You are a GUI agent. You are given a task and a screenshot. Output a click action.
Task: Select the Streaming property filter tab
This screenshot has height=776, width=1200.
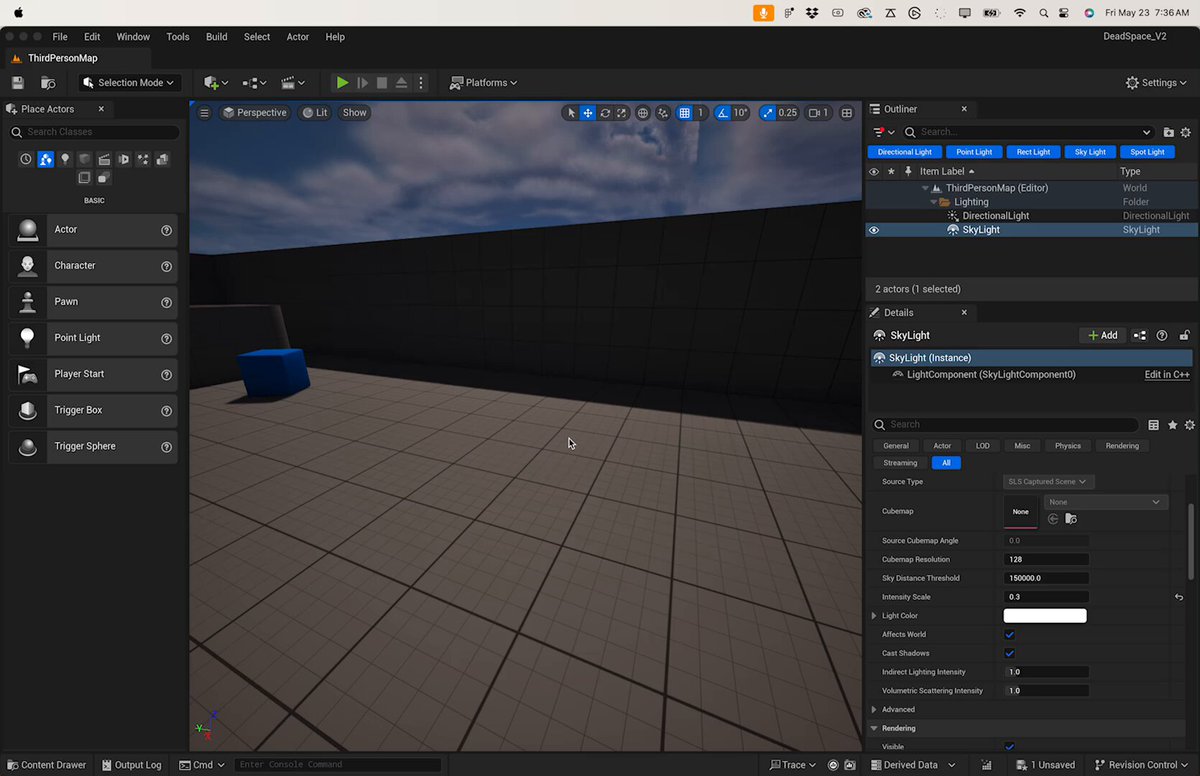click(x=900, y=463)
